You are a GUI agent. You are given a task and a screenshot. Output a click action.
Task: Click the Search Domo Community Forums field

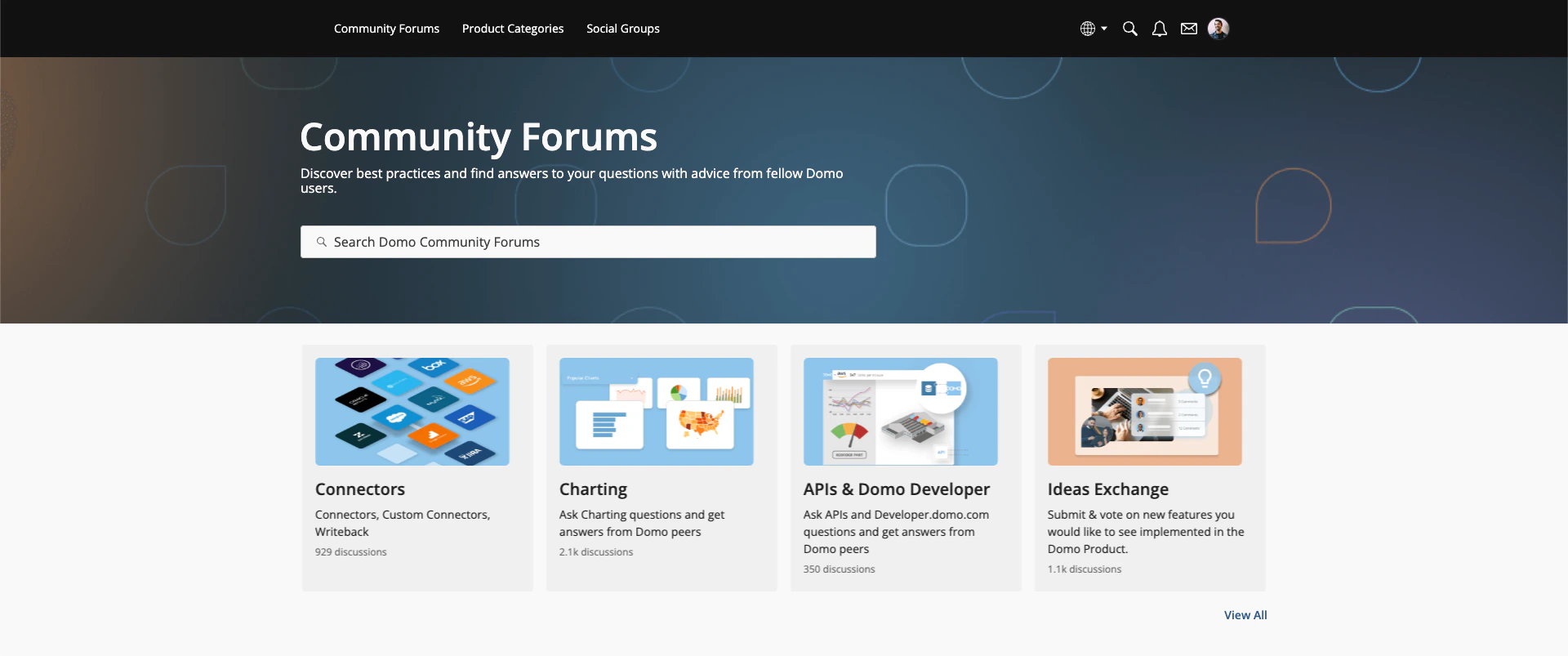[x=588, y=242]
